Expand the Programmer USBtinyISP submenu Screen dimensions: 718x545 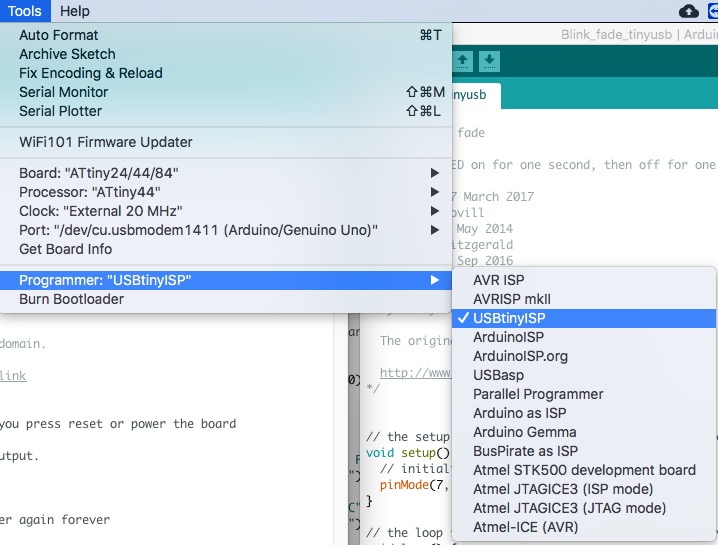[226, 280]
